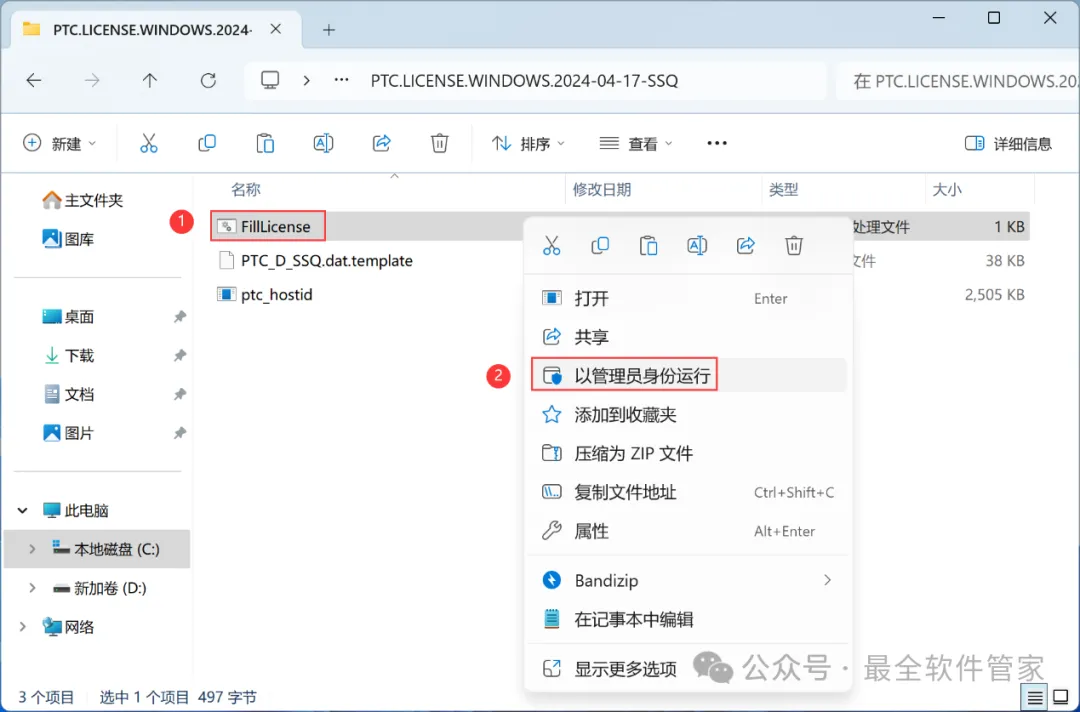Sort by the 名称 column header
This screenshot has height=712, width=1080.
click(x=245, y=189)
